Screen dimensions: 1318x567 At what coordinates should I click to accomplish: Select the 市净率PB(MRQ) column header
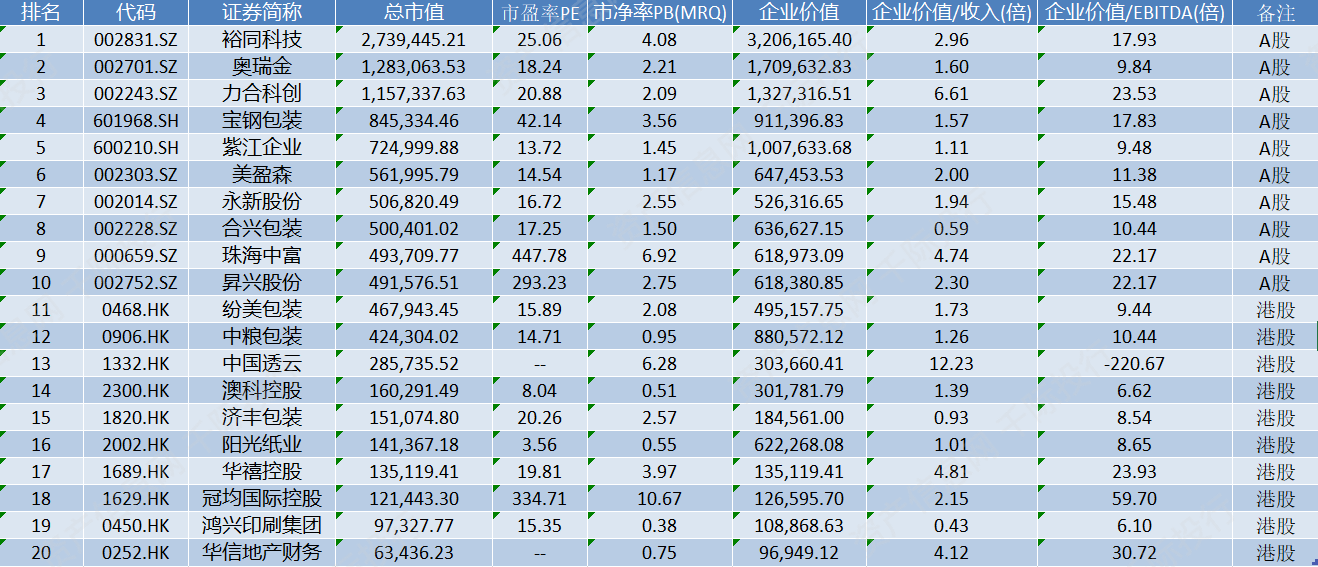[x=660, y=13]
